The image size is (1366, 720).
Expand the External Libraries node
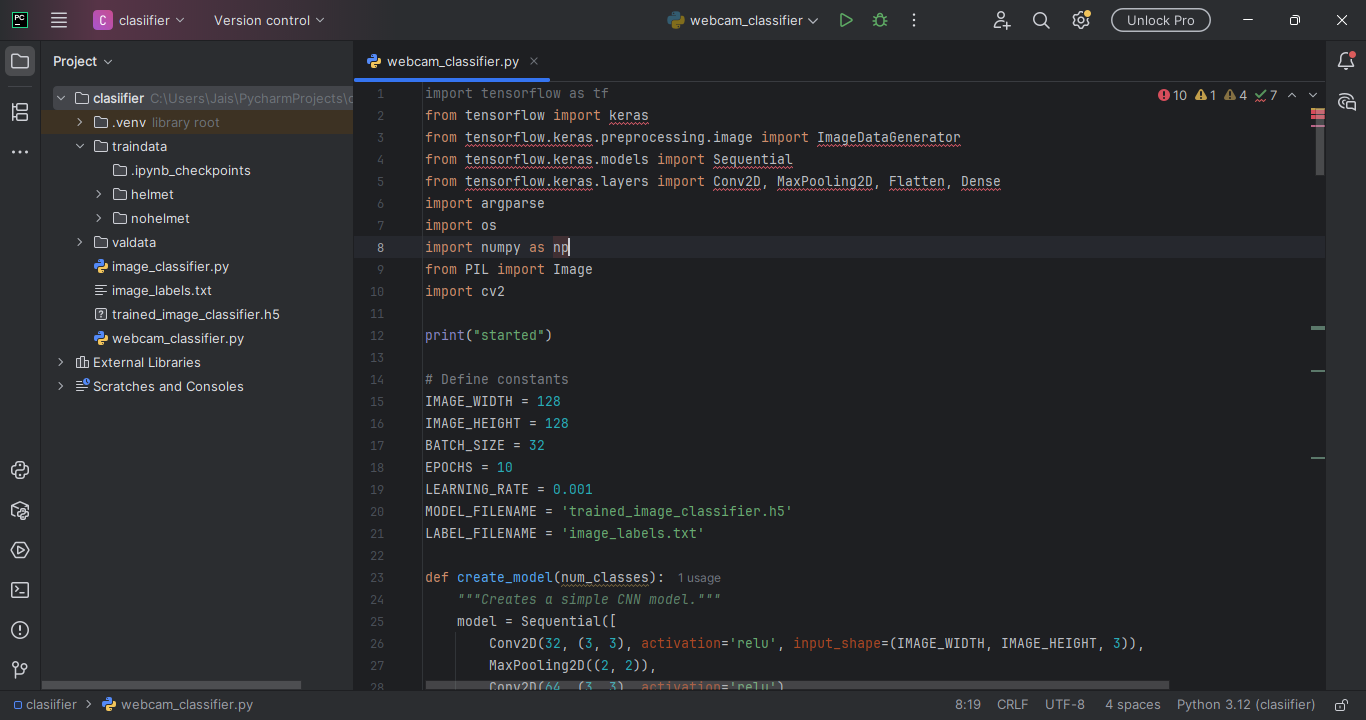pyautogui.click(x=61, y=362)
